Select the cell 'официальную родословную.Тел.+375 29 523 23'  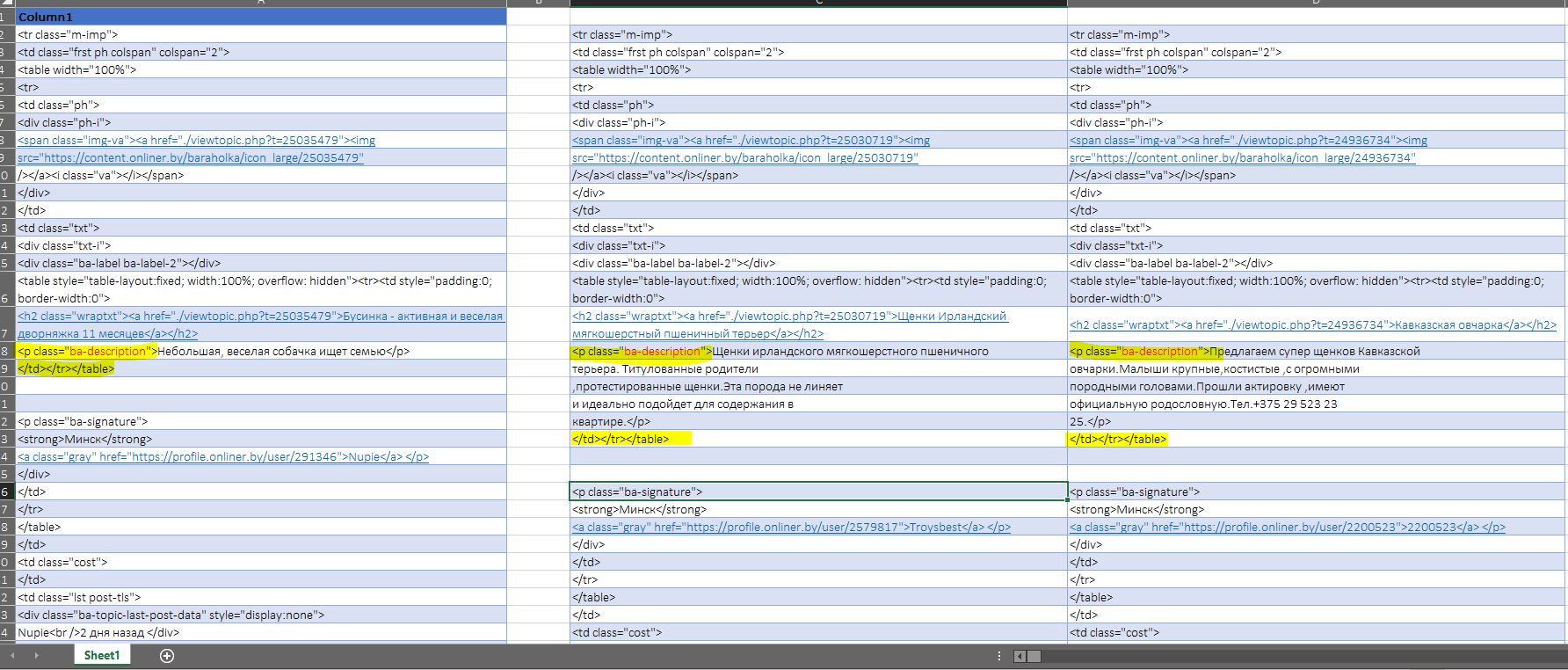(1318, 404)
